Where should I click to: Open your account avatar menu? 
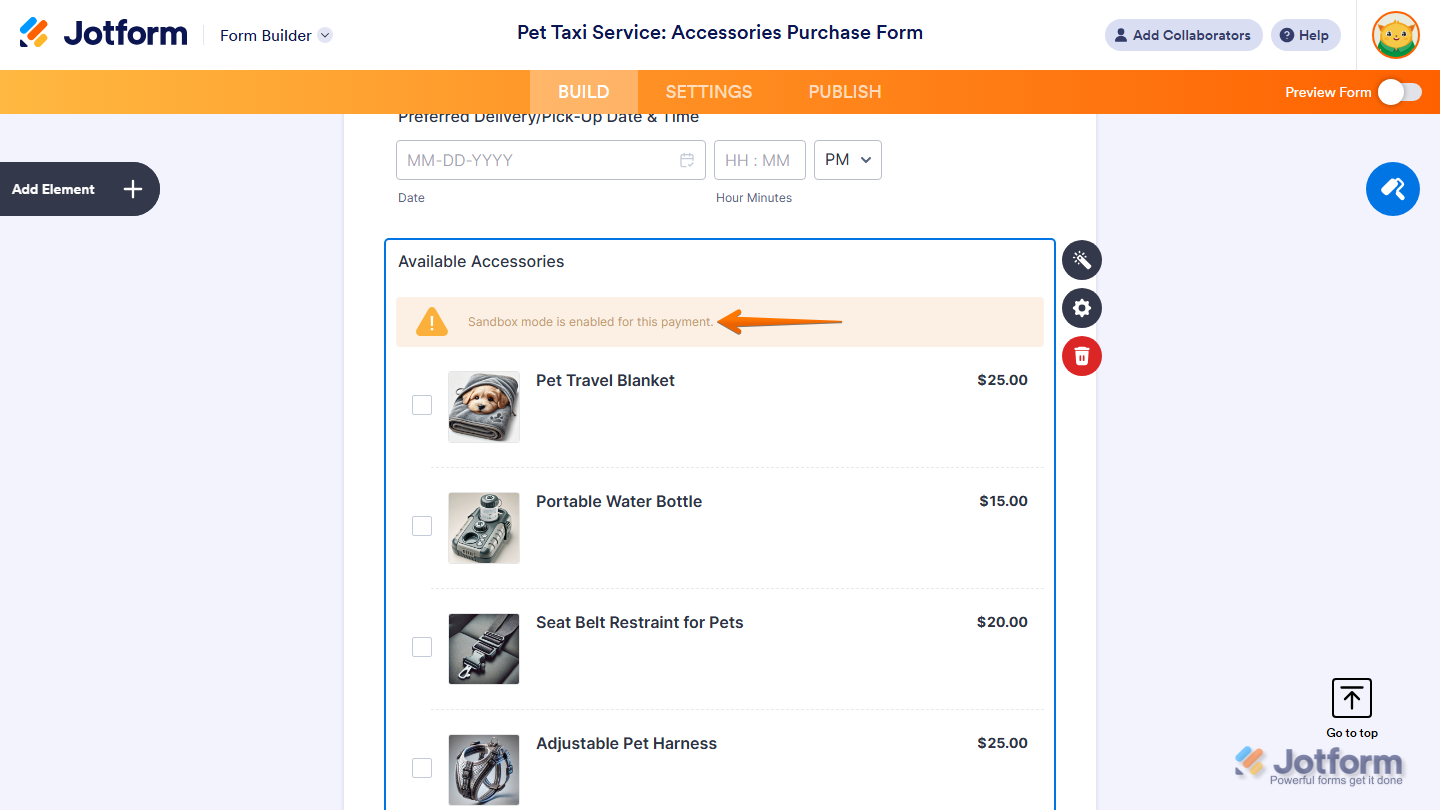(x=1395, y=35)
